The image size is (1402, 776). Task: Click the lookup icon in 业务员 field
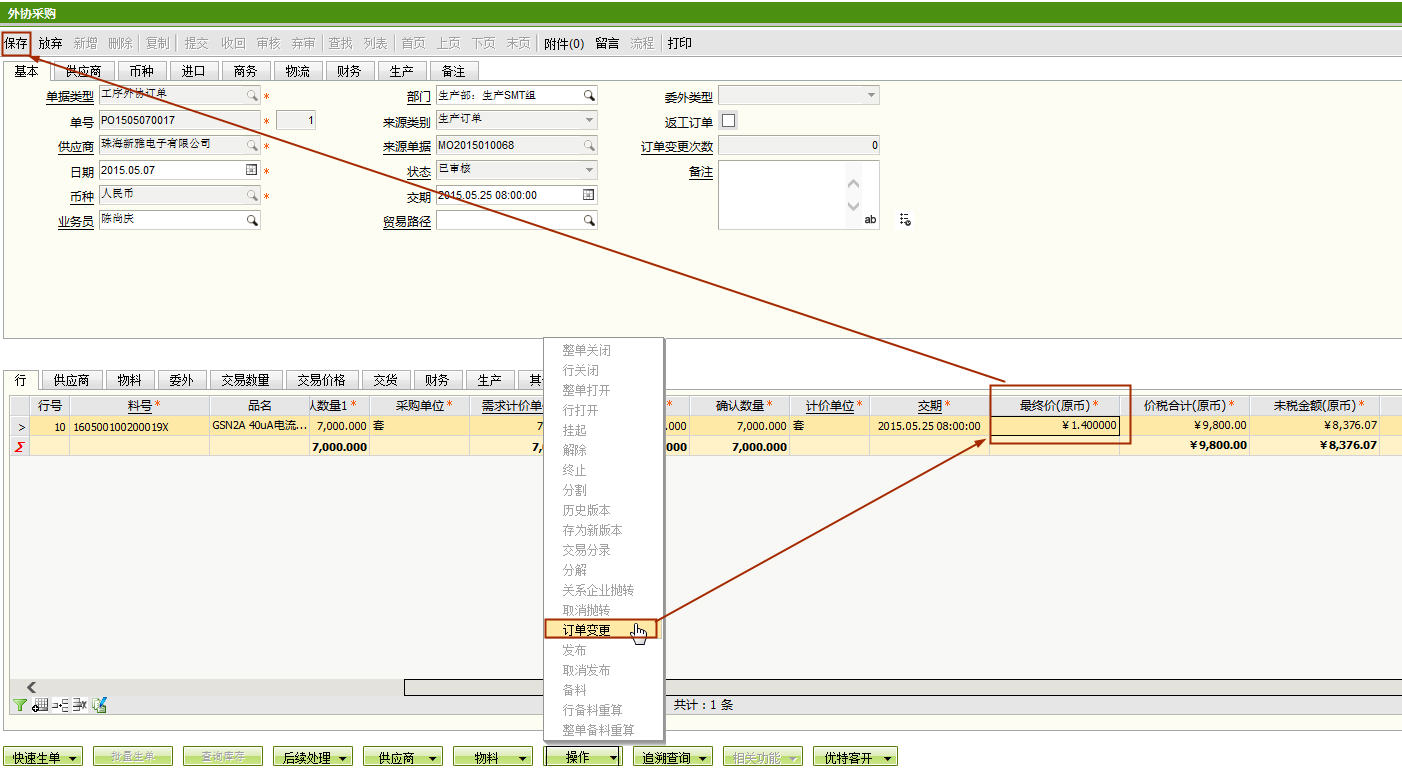pos(252,220)
